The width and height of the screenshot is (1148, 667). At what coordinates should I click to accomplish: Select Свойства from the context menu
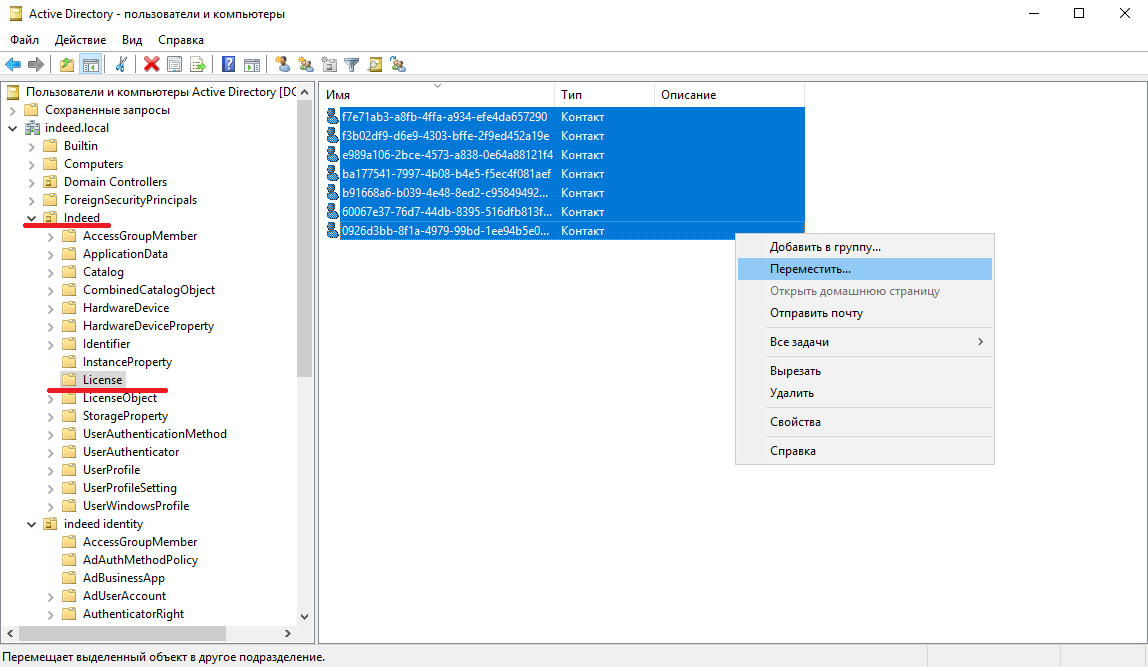pos(795,422)
